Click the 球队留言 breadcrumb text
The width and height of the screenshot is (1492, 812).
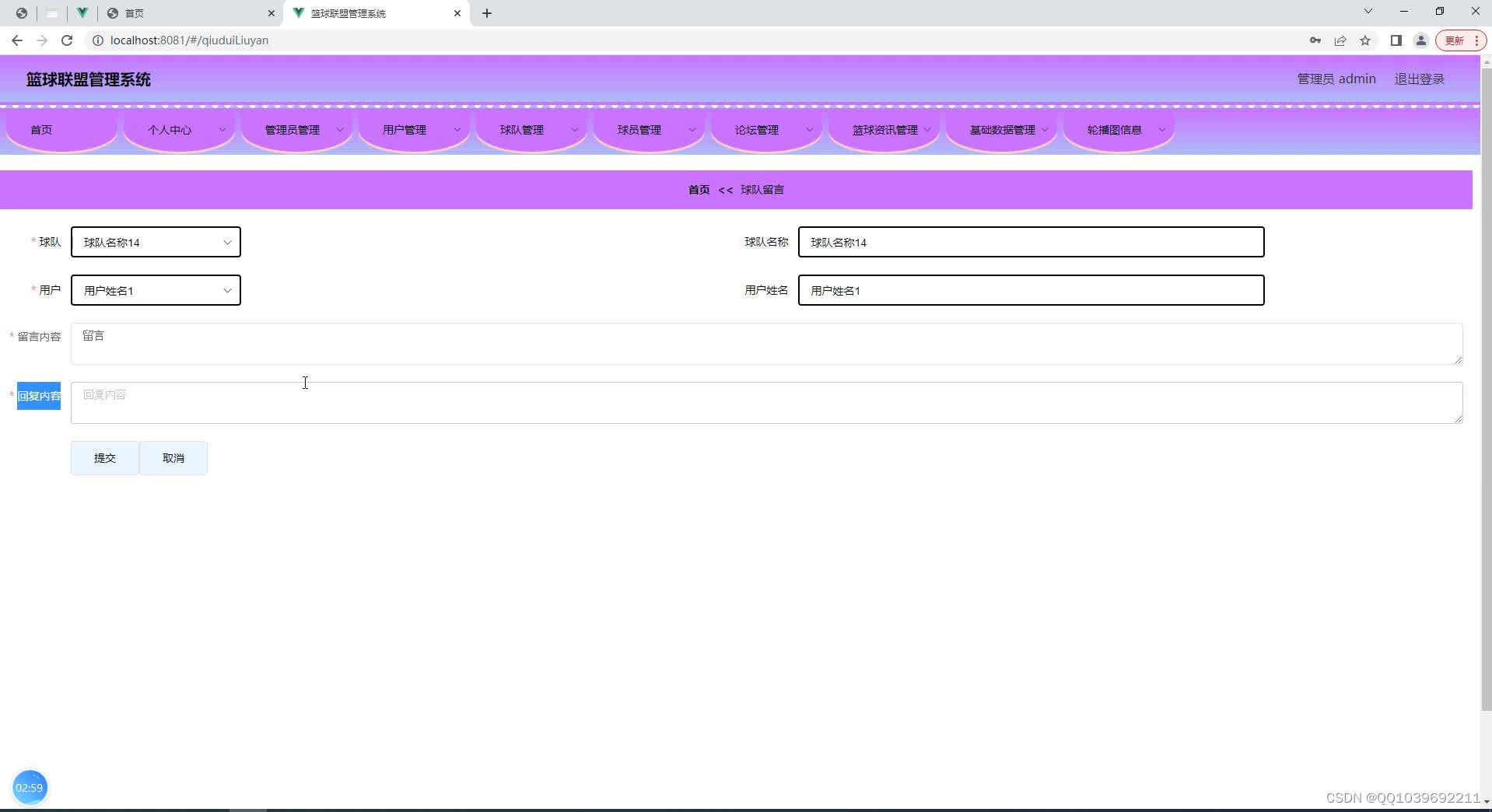[x=762, y=190]
